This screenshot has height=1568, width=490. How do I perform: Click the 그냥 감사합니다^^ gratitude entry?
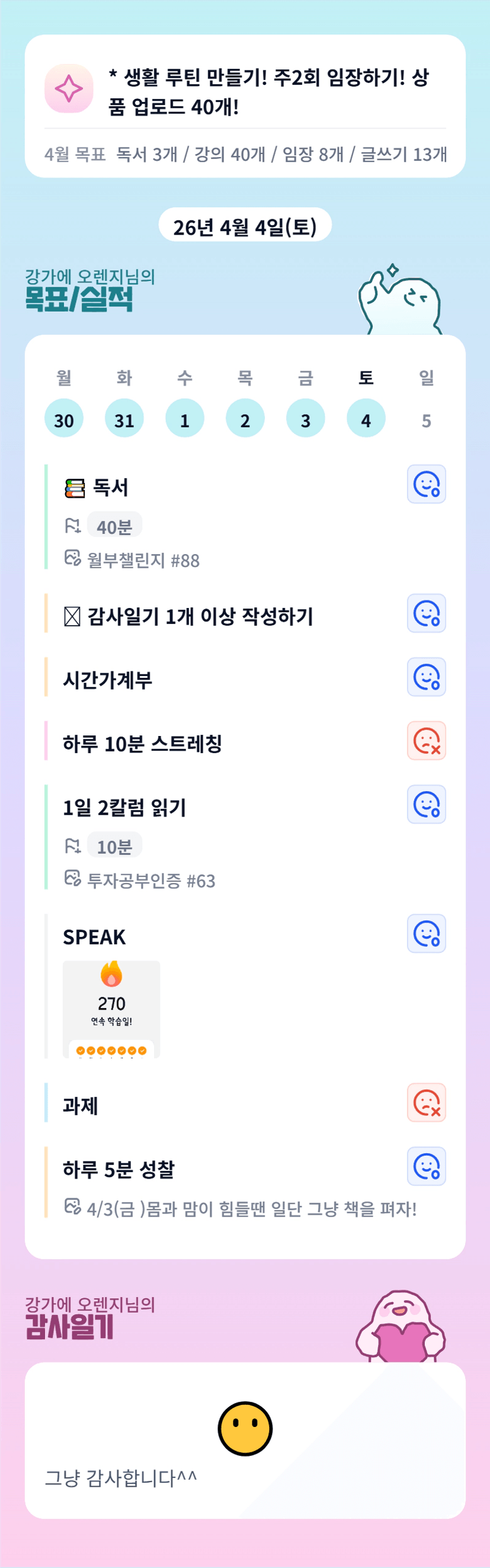click(120, 1478)
